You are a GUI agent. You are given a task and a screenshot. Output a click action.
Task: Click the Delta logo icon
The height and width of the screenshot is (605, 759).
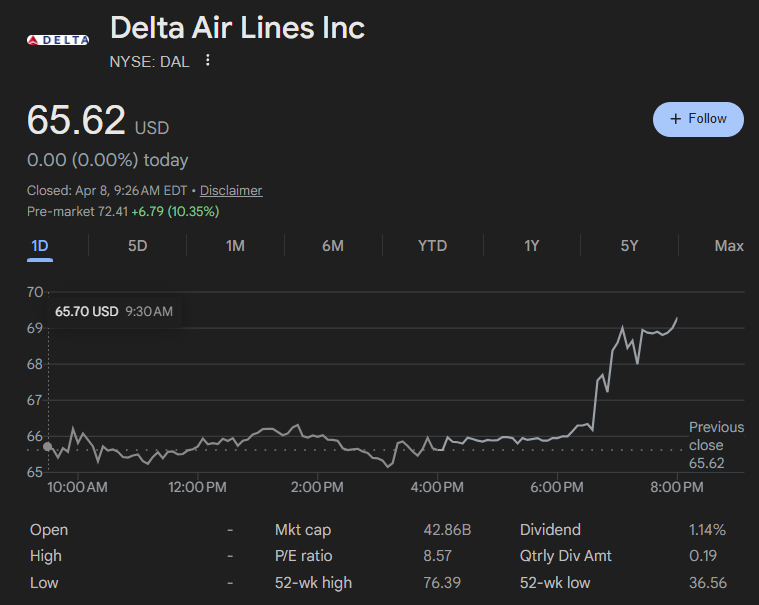57,39
